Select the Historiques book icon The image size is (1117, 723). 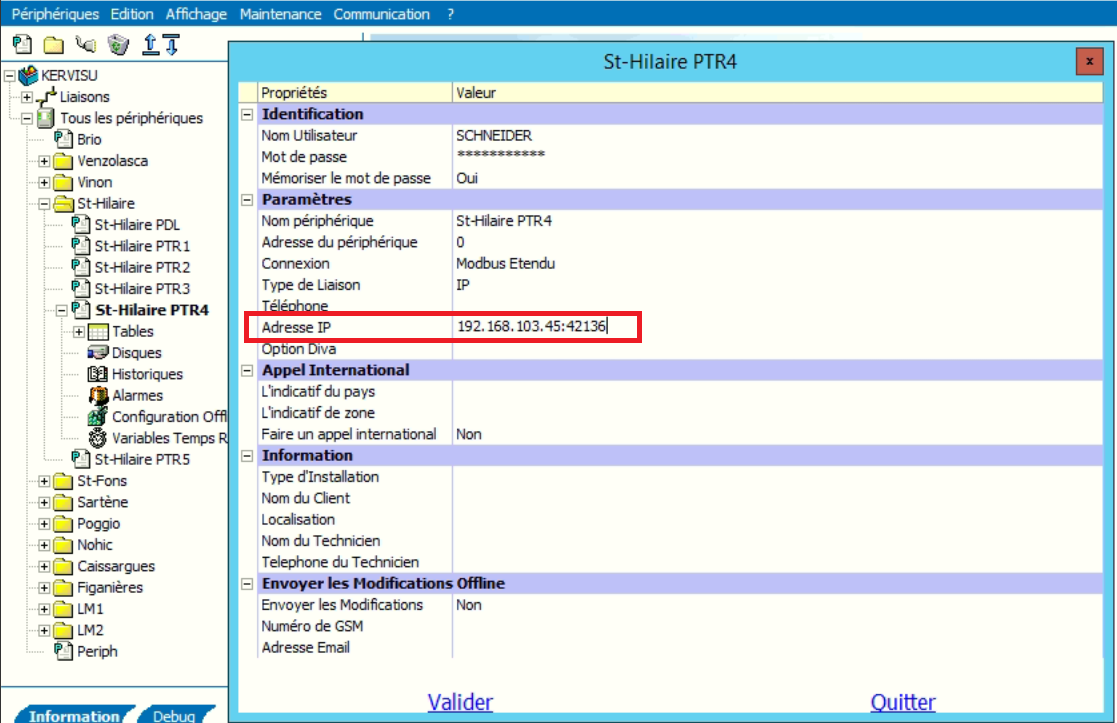(97, 374)
